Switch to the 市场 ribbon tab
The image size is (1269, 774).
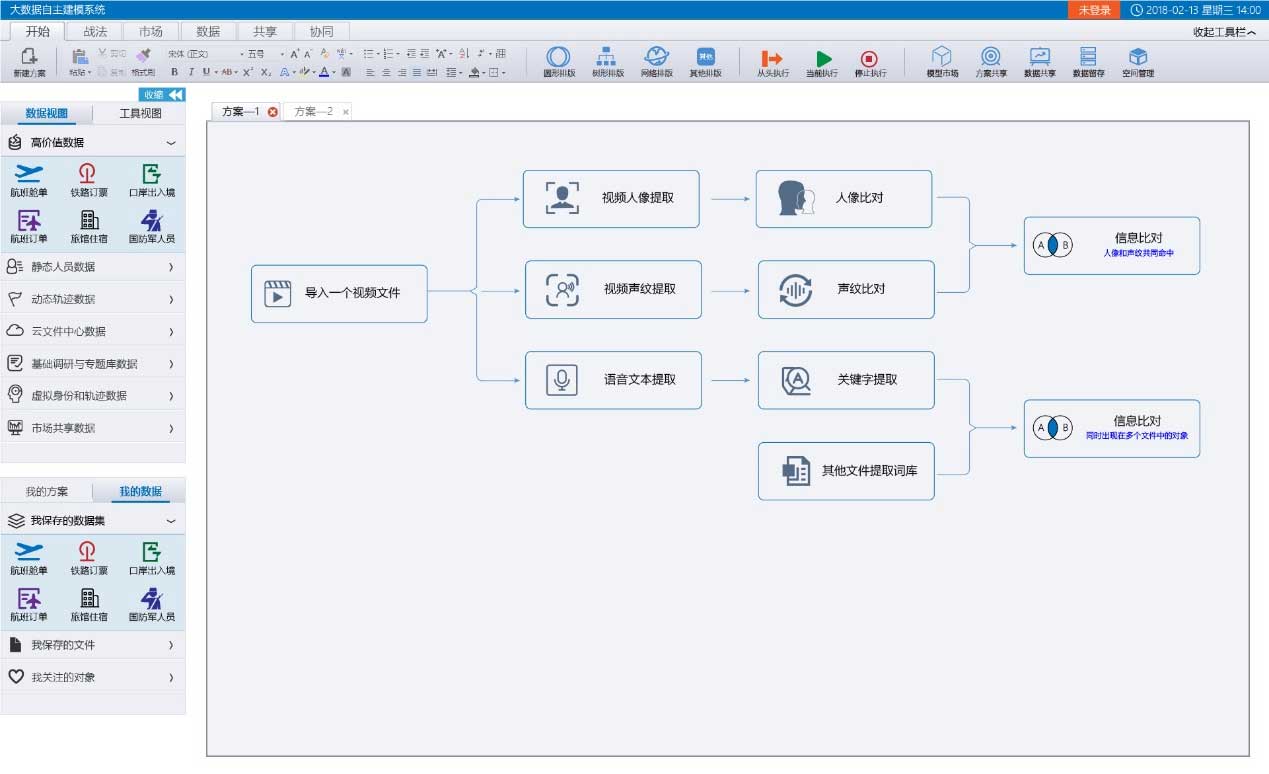[x=151, y=32]
